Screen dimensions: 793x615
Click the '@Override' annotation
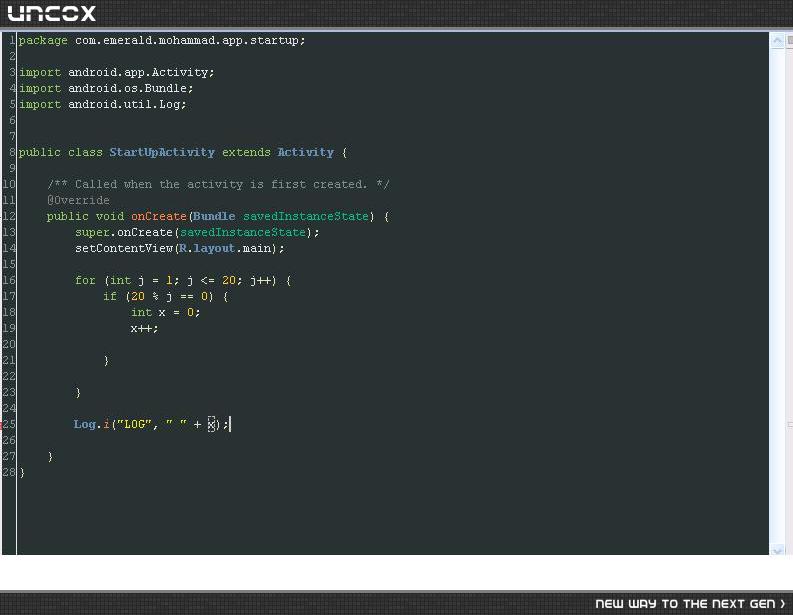coord(78,200)
